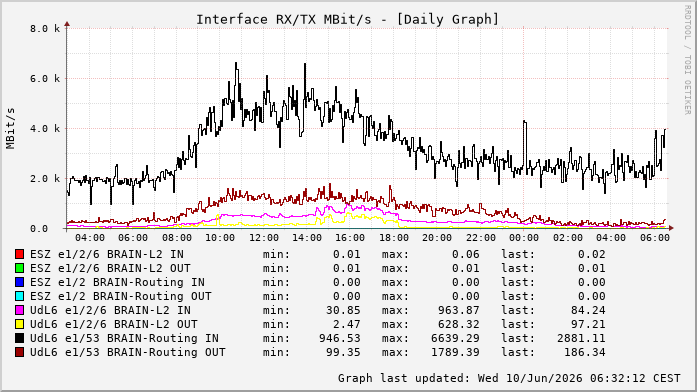The width and height of the screenshot is (697, 392).
Task: Click the Graph last updated timestamp
Action: click(x=509, y=378)
